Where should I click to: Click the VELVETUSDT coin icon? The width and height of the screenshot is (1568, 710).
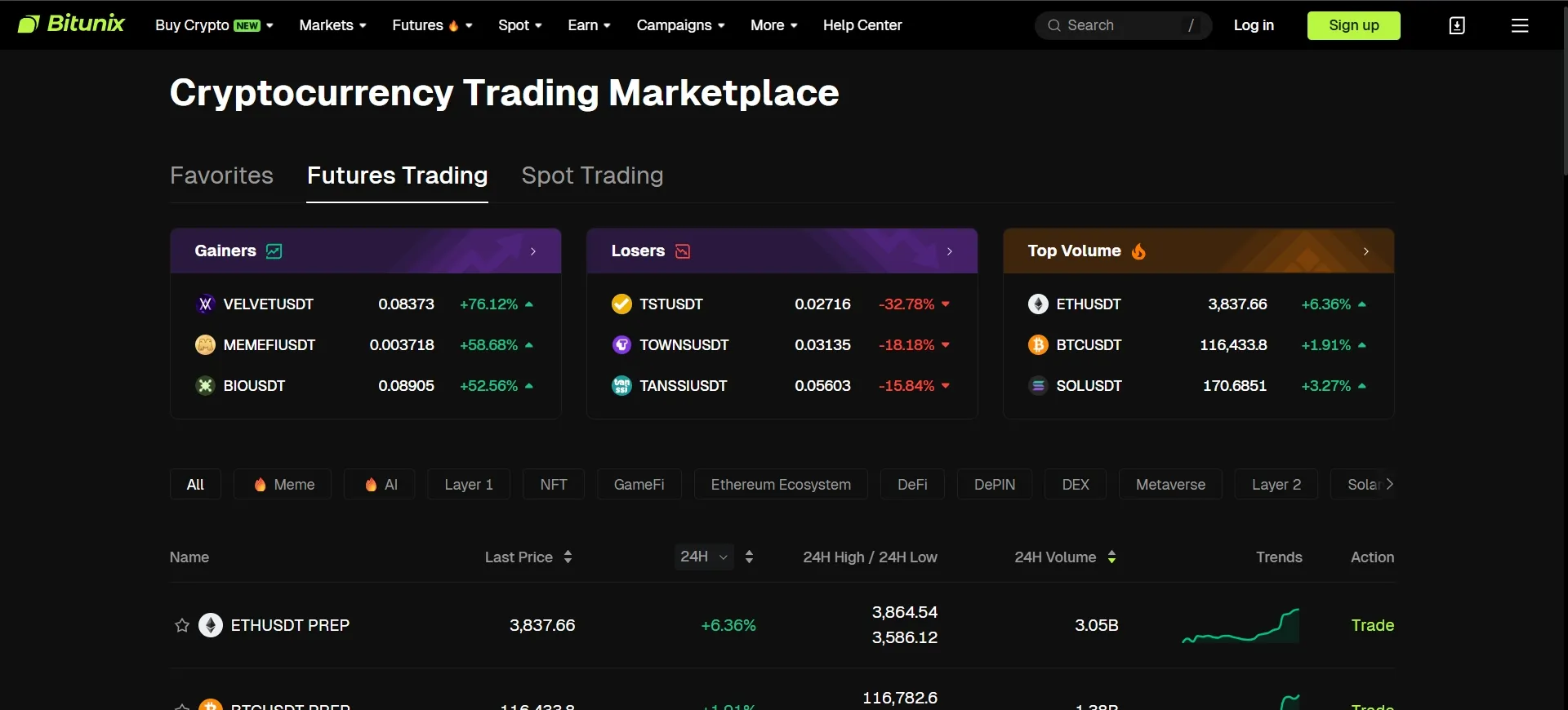[205, 304]
